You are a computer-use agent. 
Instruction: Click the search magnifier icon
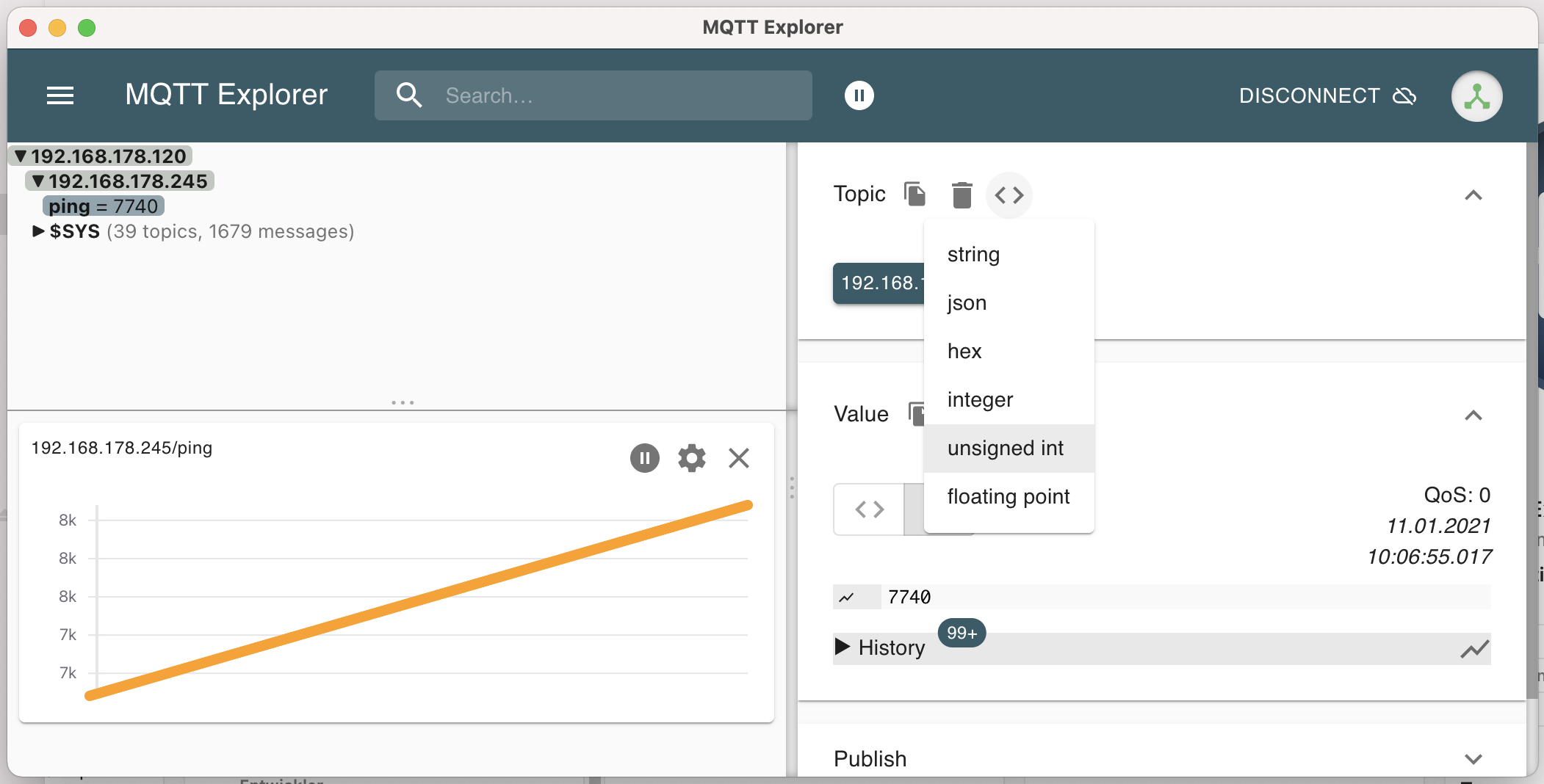409,95
